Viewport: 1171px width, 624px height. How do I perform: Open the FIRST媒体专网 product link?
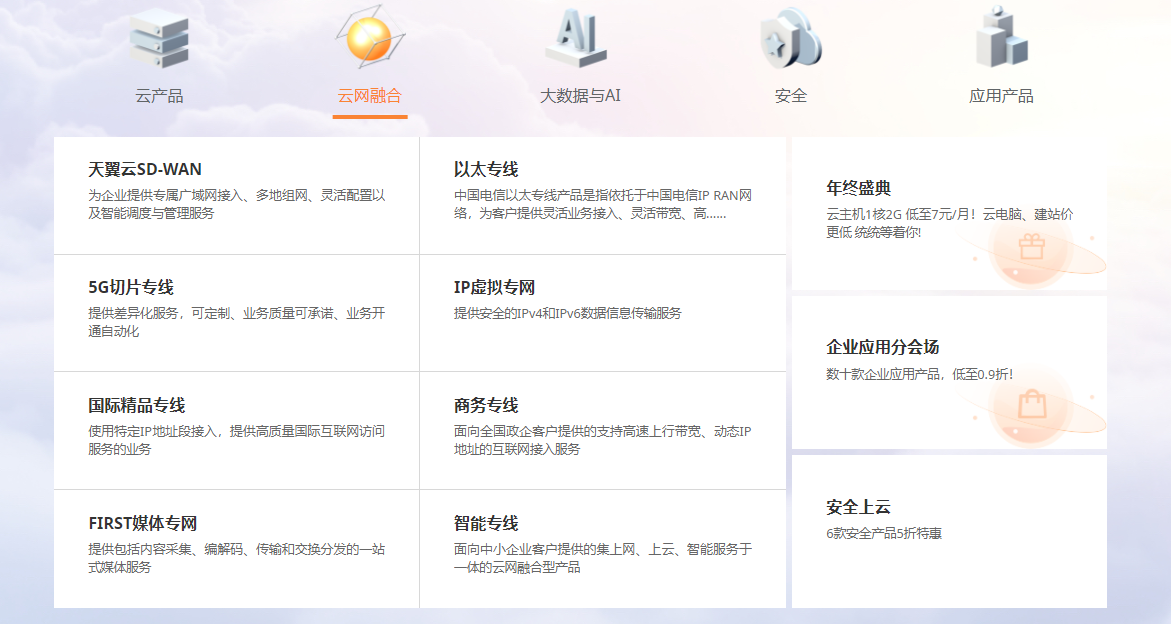[143, 523]
